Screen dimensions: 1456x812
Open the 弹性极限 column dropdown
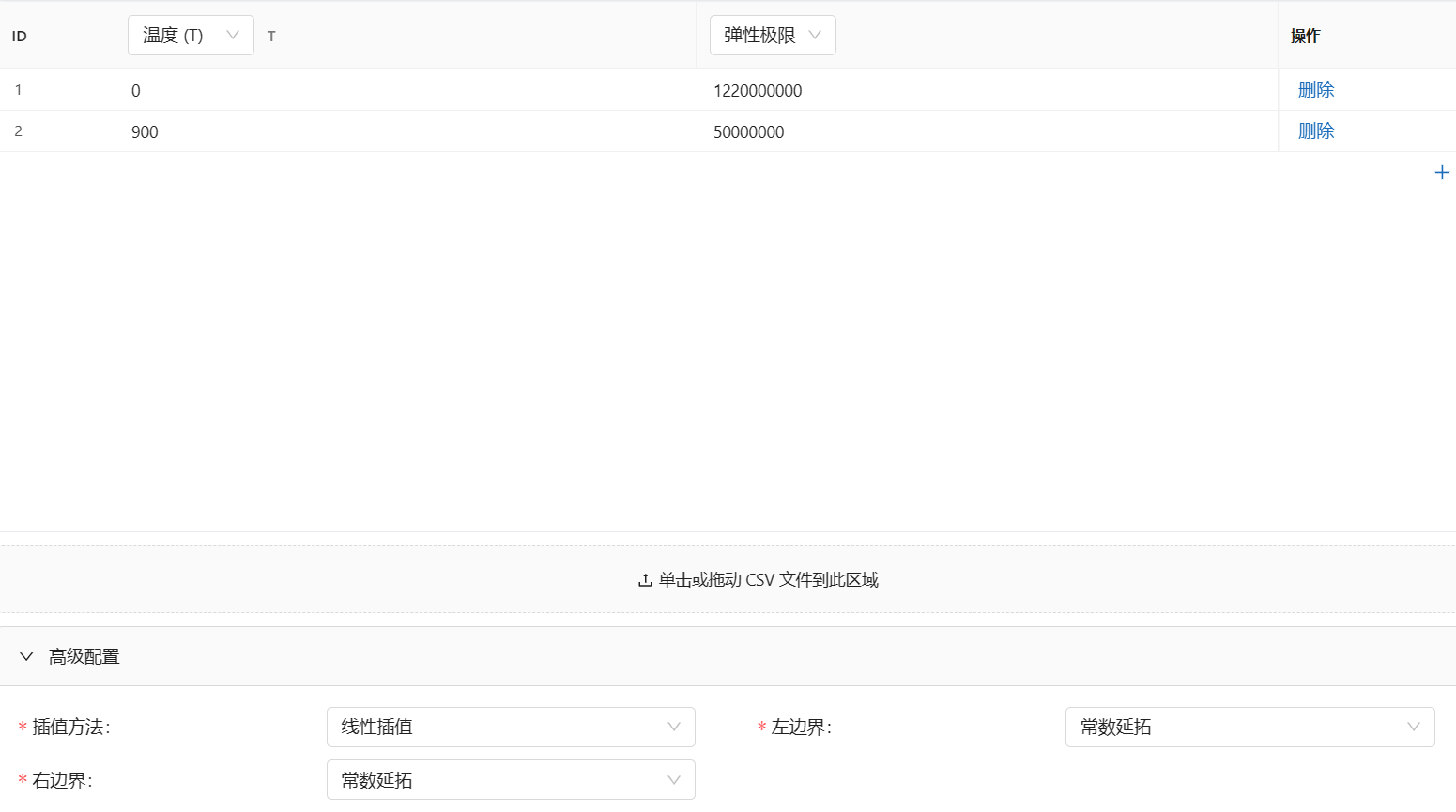click(773, 36)
